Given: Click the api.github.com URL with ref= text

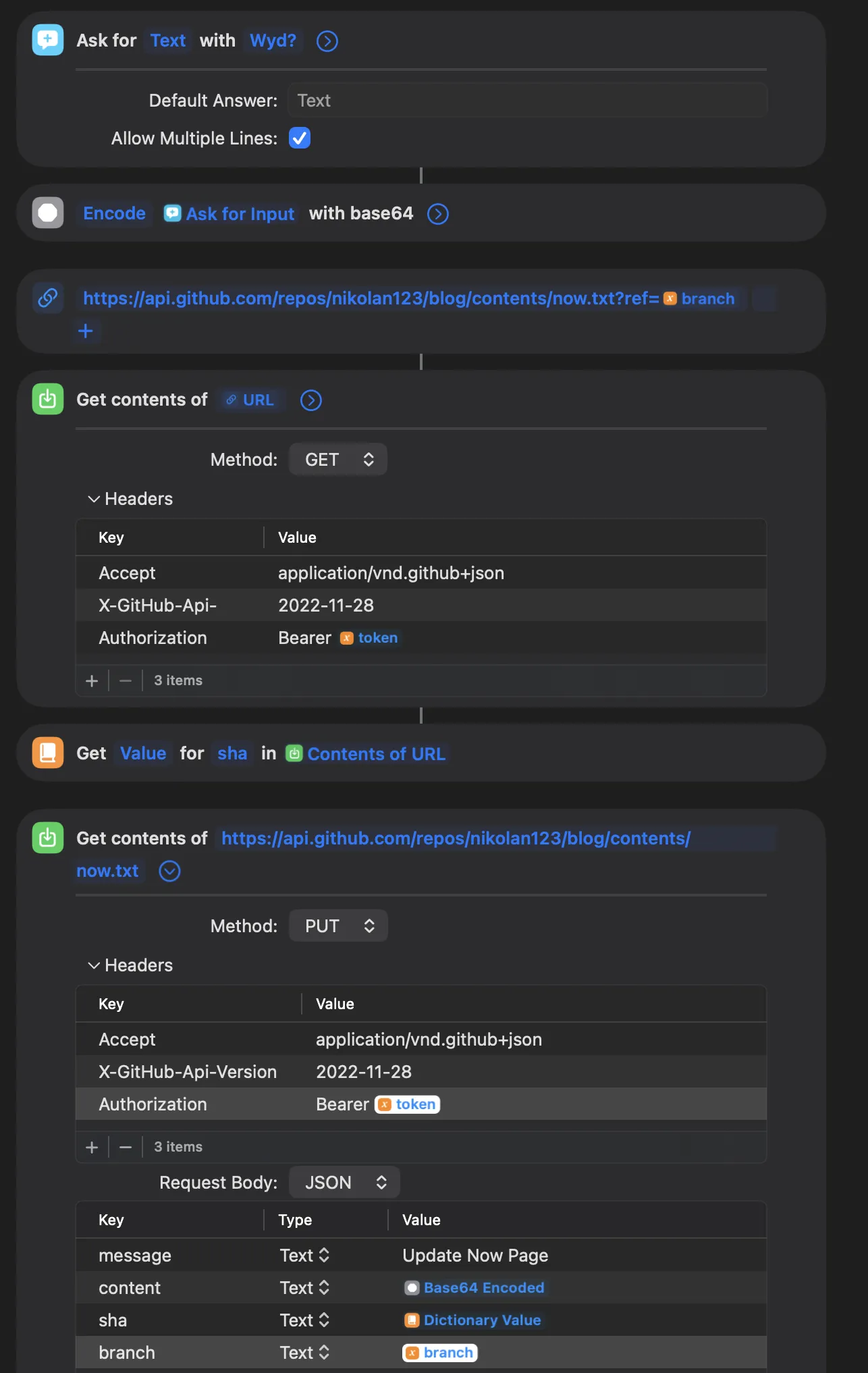Looking at the screenshot, I should tap(371, 298).
